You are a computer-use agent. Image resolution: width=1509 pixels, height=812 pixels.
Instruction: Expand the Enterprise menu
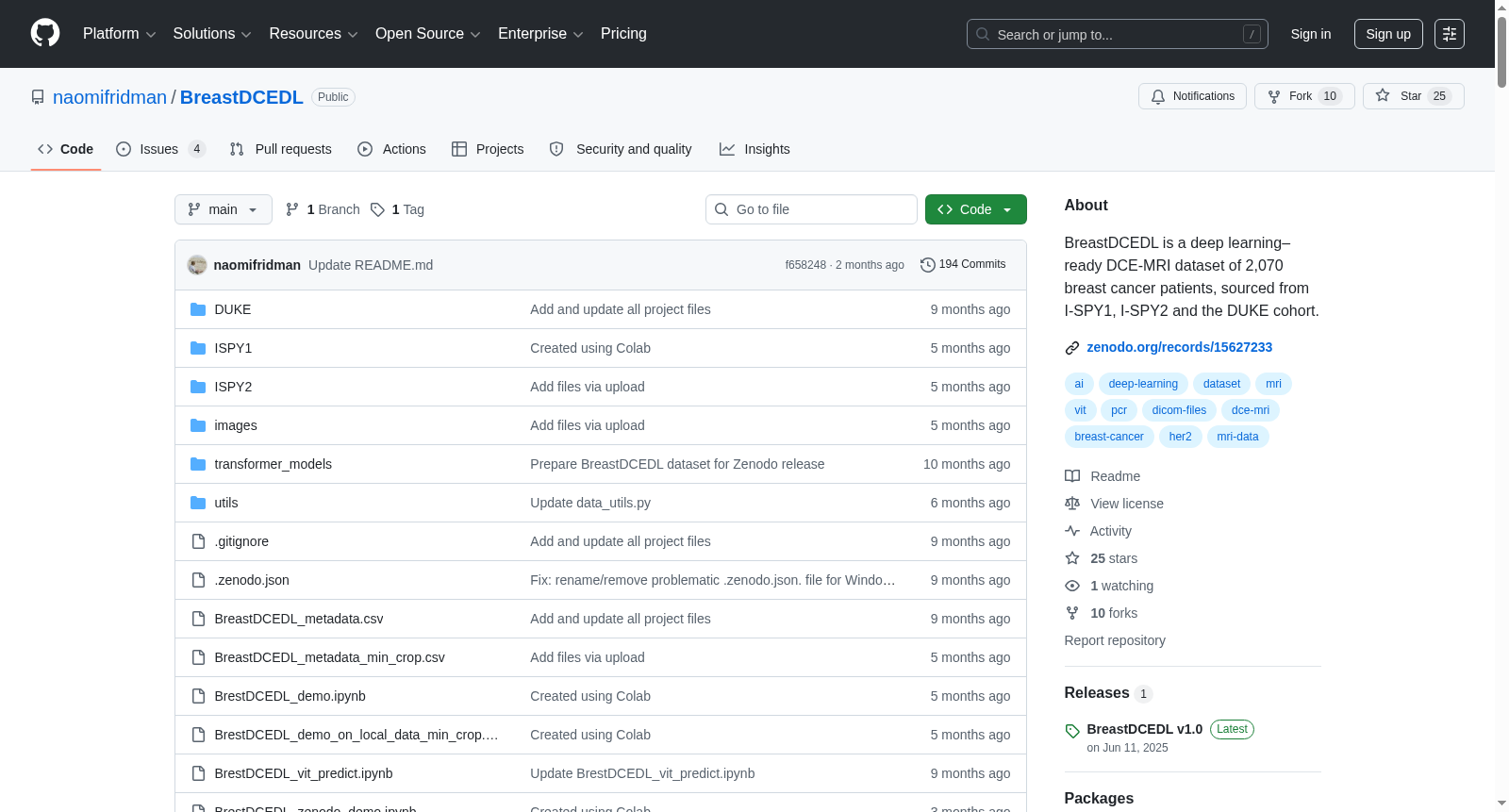coord(540,34)
